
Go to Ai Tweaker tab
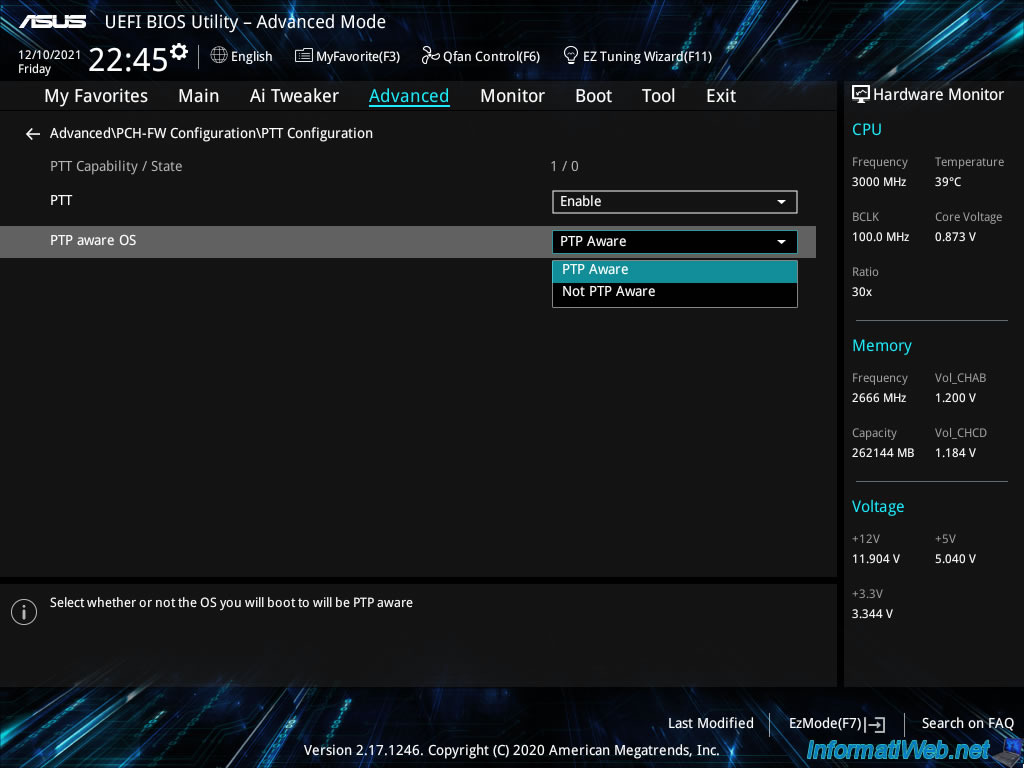coord(294,96)
